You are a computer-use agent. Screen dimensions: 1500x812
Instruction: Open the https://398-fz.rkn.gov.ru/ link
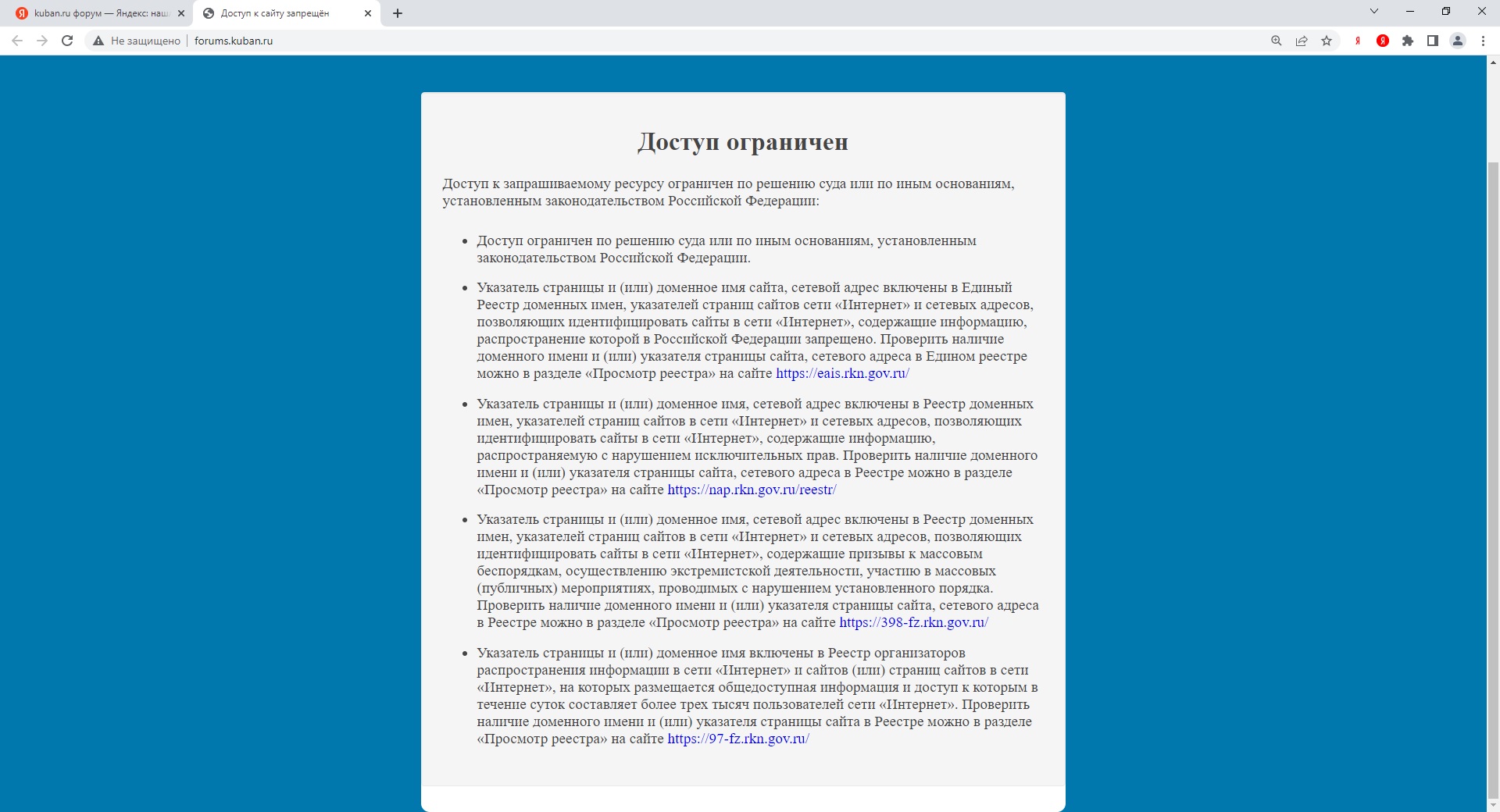913,622
